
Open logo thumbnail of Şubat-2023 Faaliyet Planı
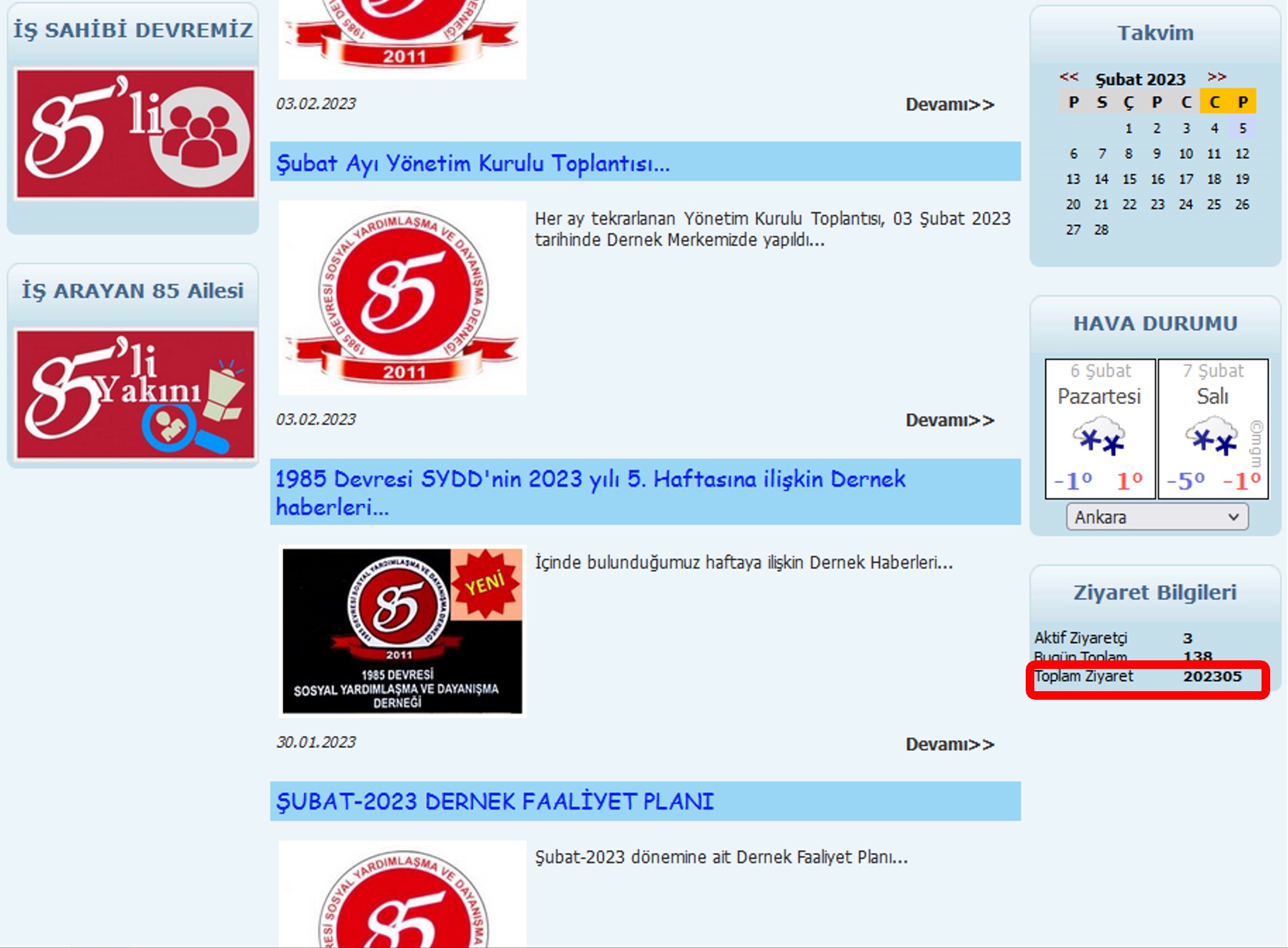click(402, 894)
